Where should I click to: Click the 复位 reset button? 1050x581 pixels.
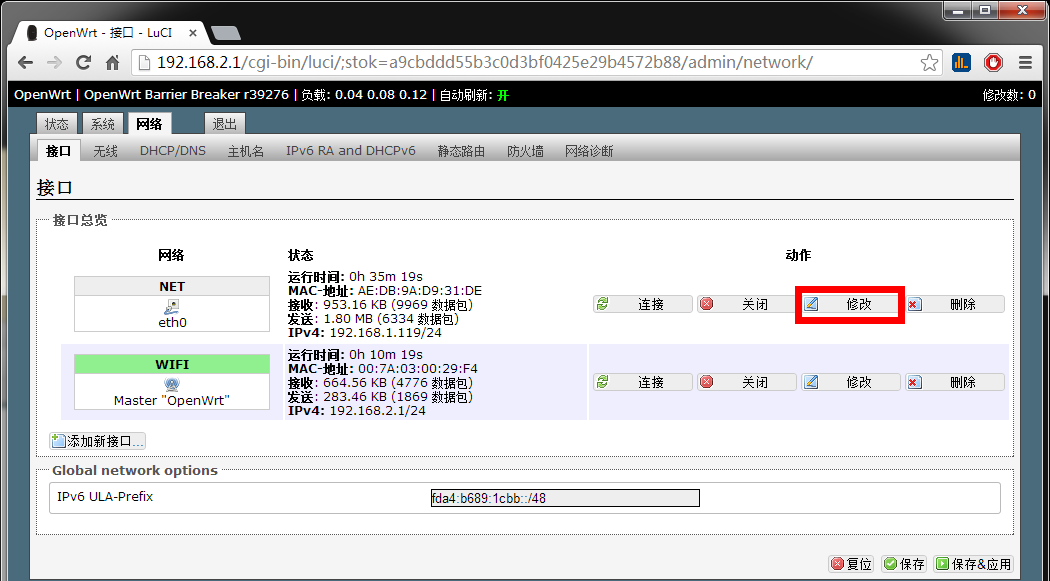coord(852,564)
